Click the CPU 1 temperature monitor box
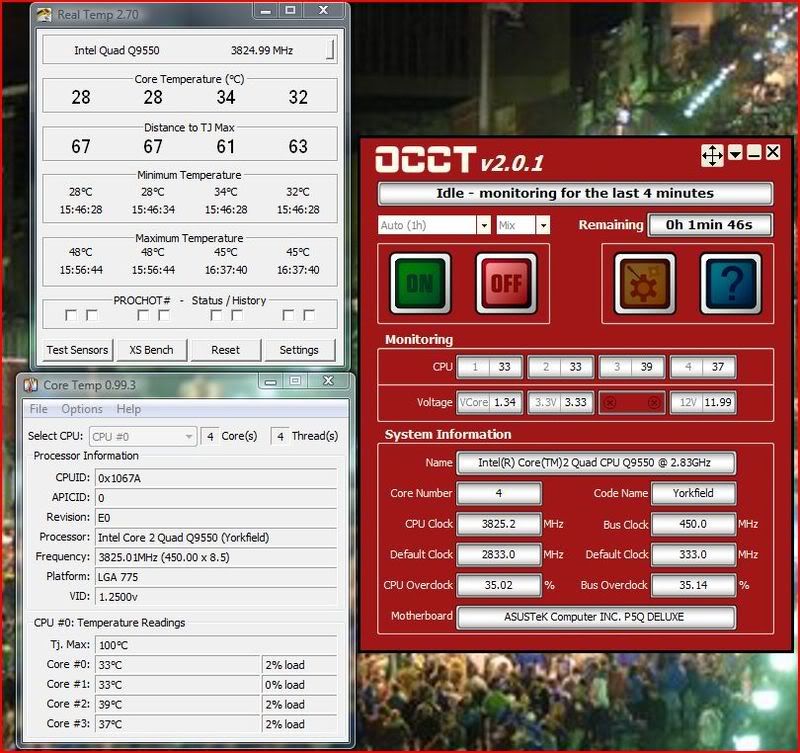The width and height of the screenshot is (800, 753). pos(490,367)
